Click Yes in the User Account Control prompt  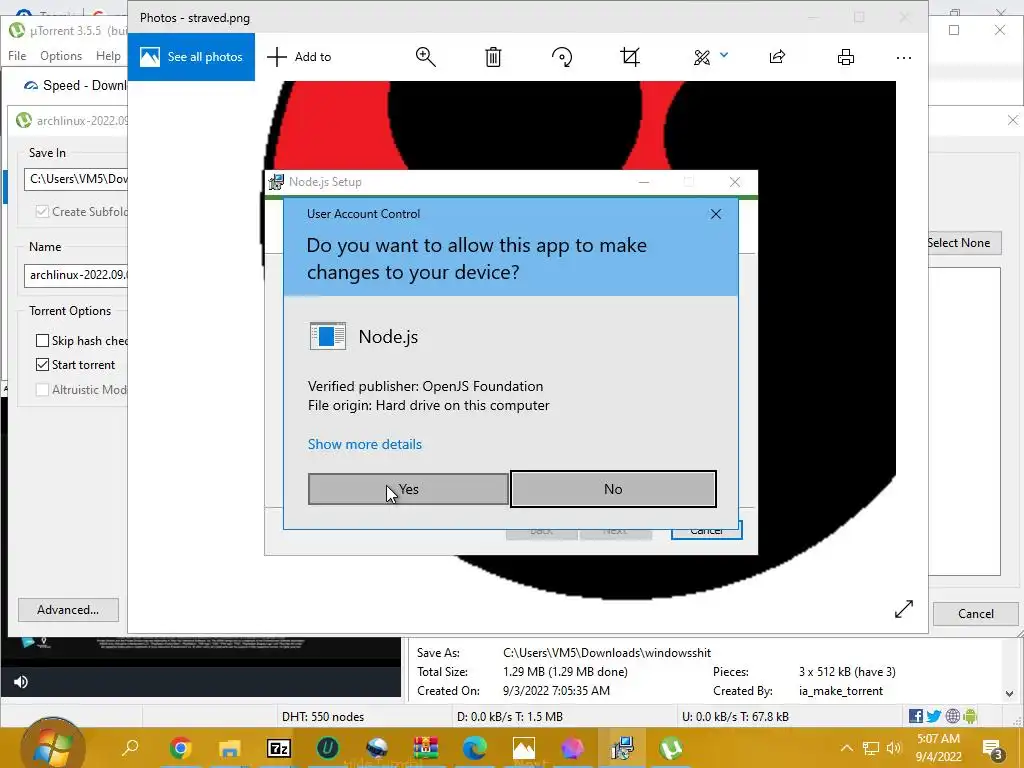coord(408,489)
